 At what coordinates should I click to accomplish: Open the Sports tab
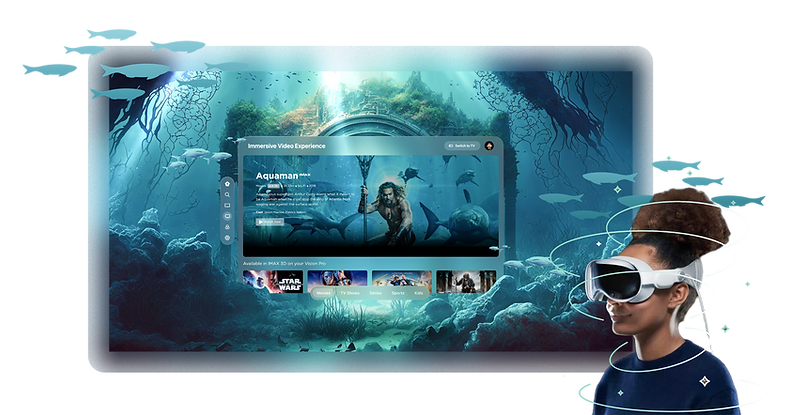pyautogui.click(x=398, y=293)
